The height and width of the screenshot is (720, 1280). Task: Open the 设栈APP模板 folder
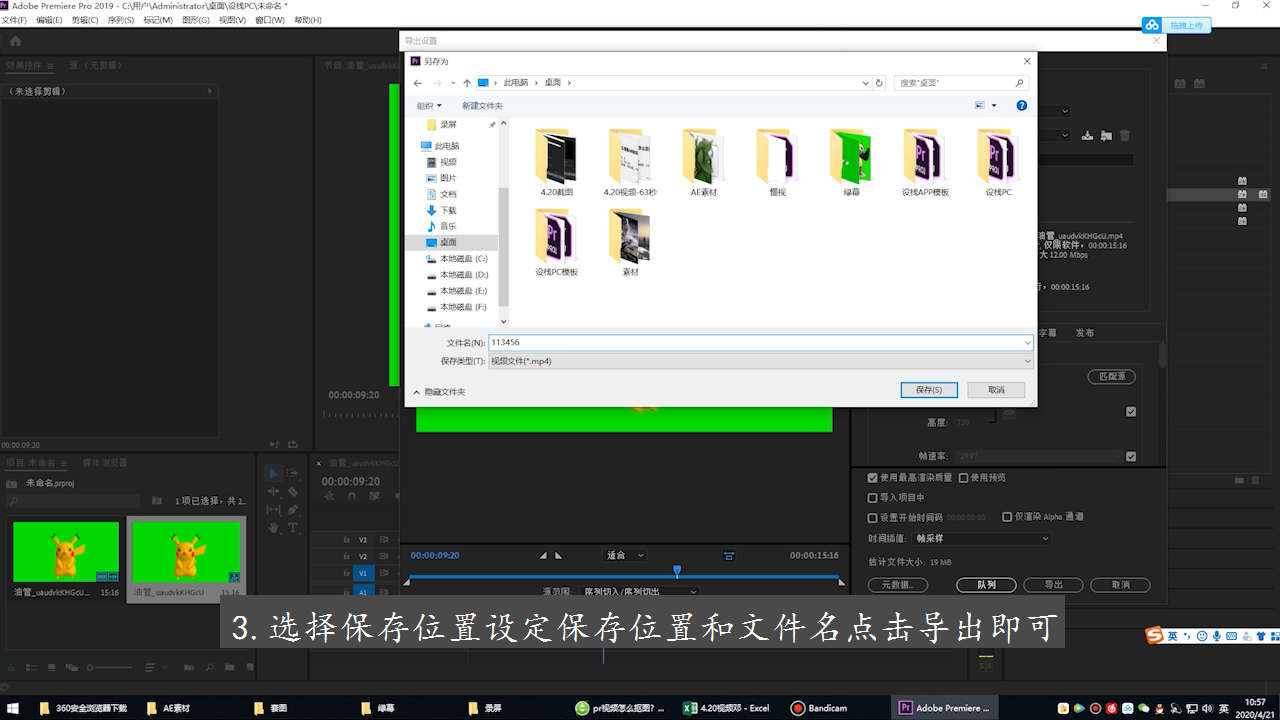coord(924,163)
